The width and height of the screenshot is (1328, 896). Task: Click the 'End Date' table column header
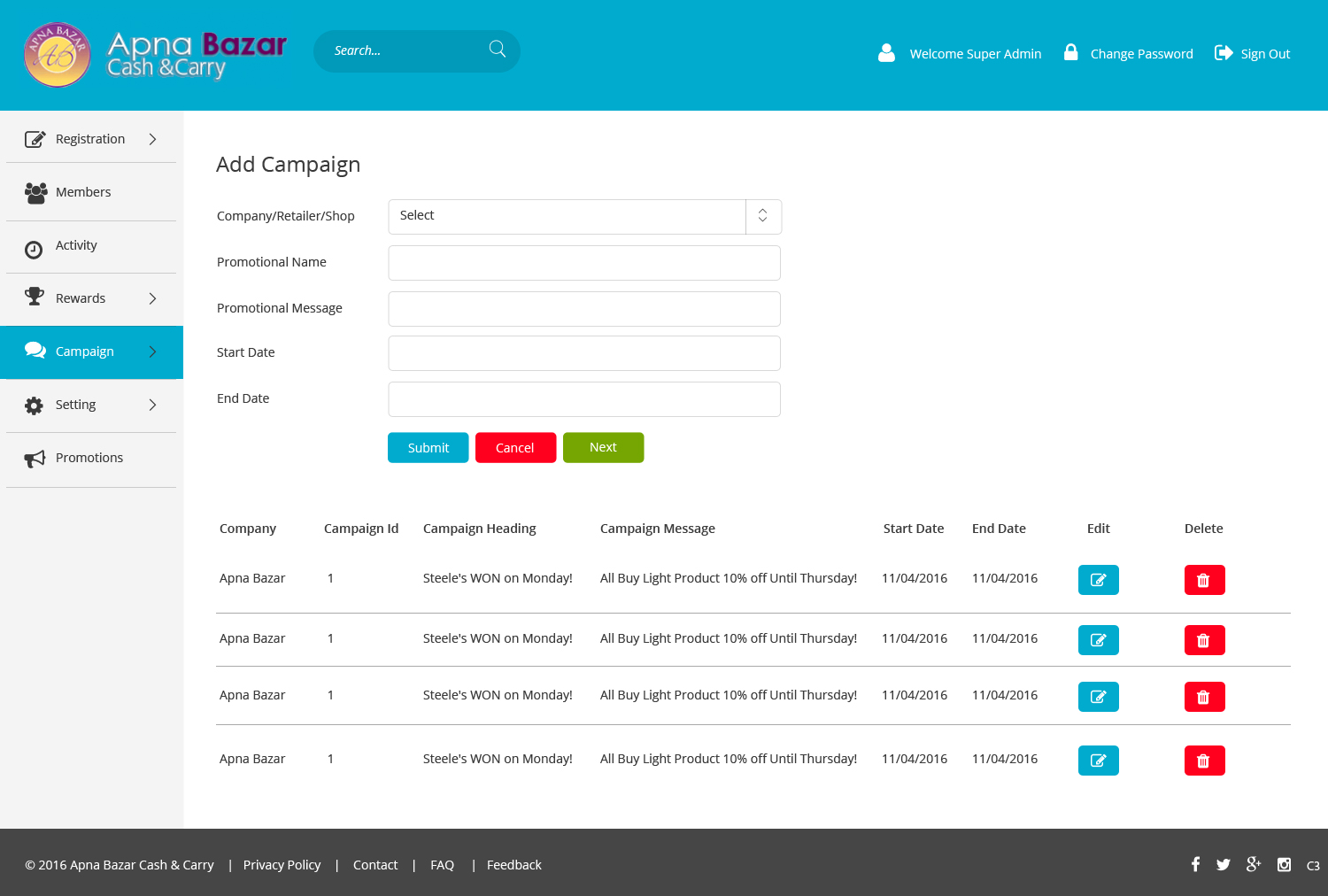click(x=999, y=529)
